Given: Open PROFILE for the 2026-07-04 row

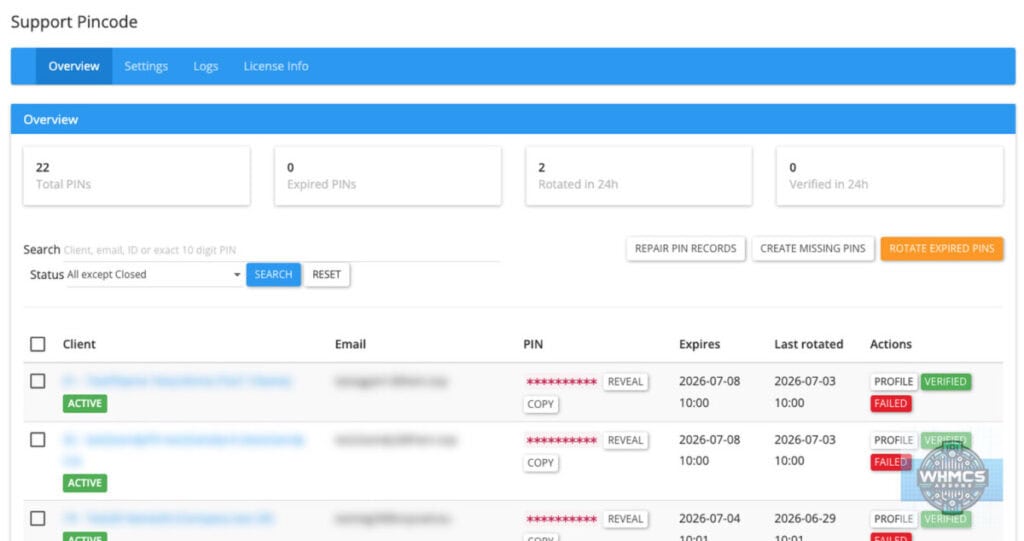Looking at the screenshot, I should click(893, 519).
